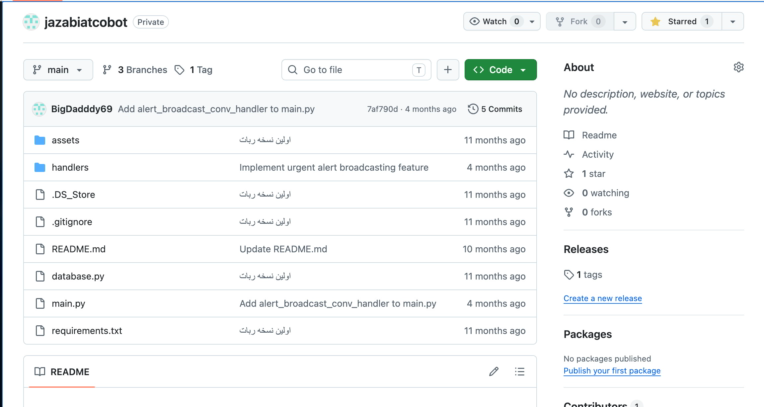Open the Releases heading link

tap(586, 249)
